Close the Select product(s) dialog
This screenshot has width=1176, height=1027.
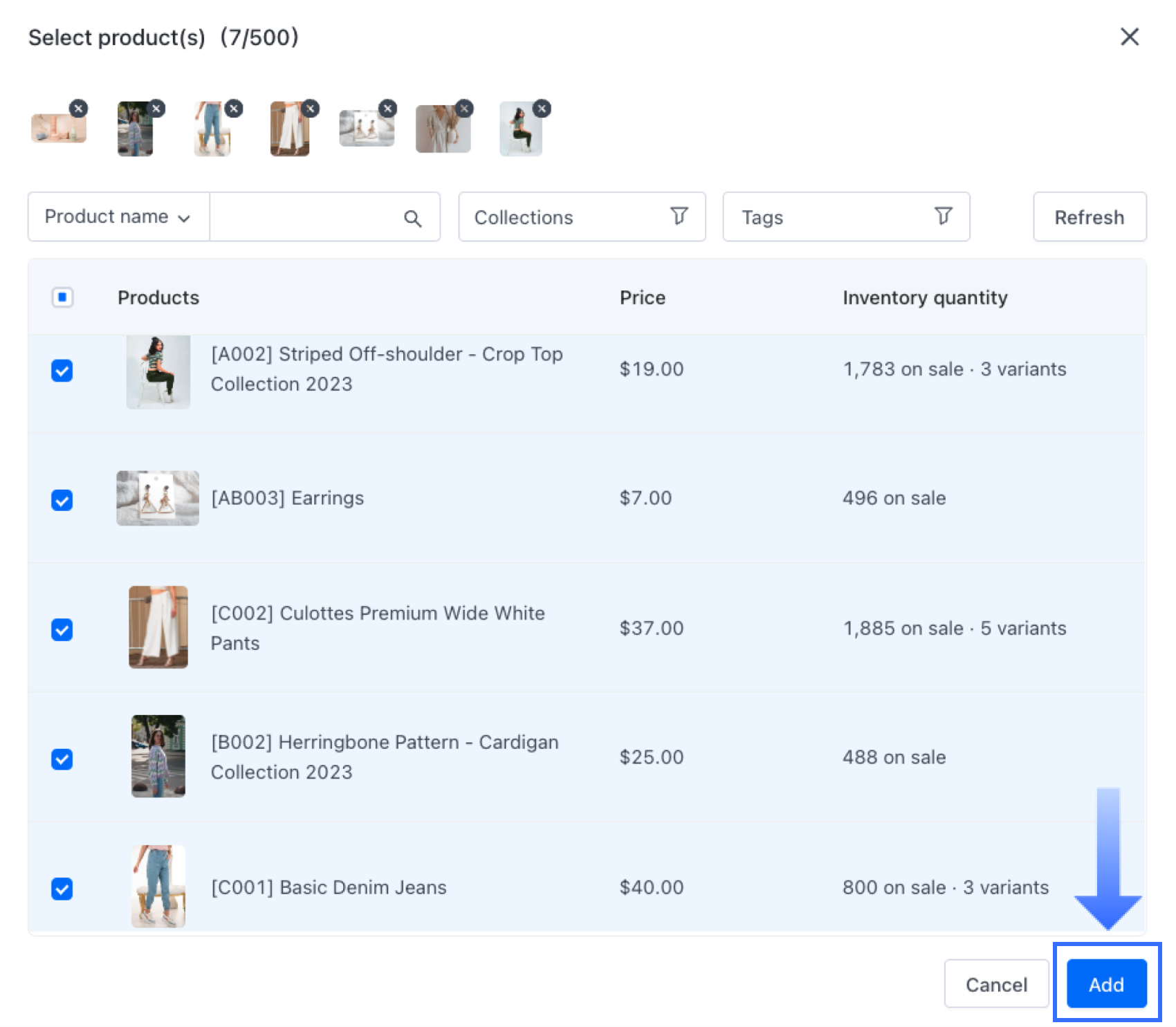pyautogui.click(x=1129, y=37)
